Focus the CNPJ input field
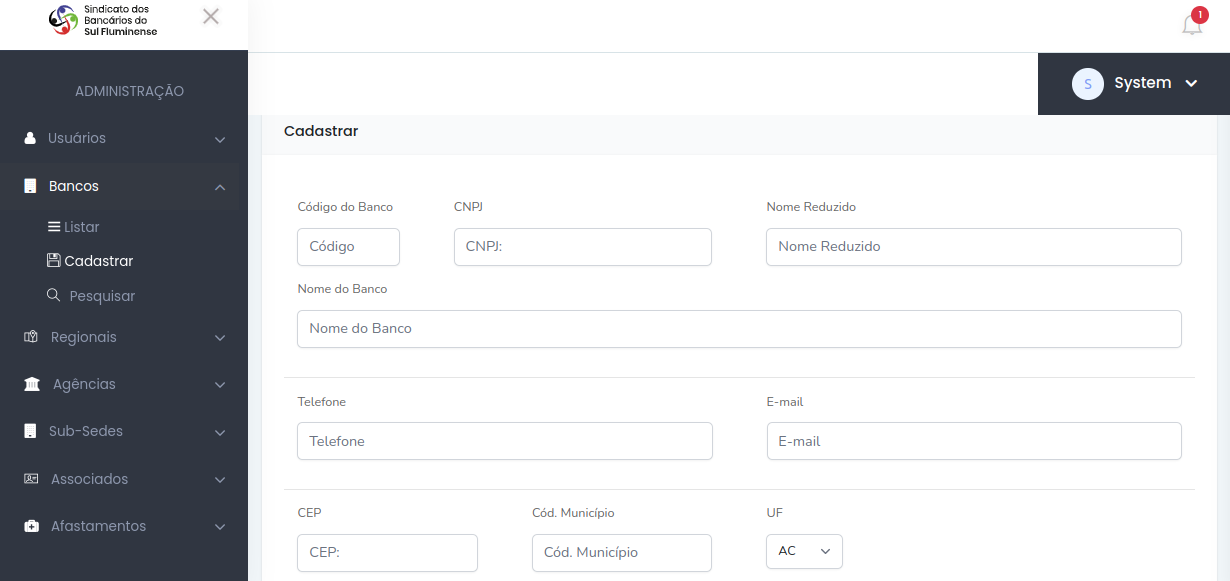 coord(583,246)
